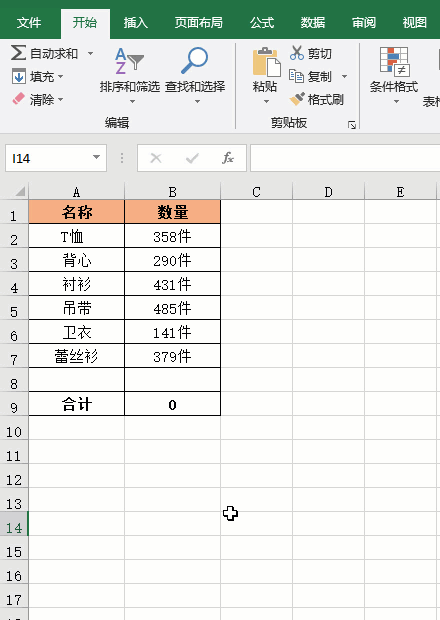Select column C header
This screenshot has width=440, height=620.
tap(256, 192)
